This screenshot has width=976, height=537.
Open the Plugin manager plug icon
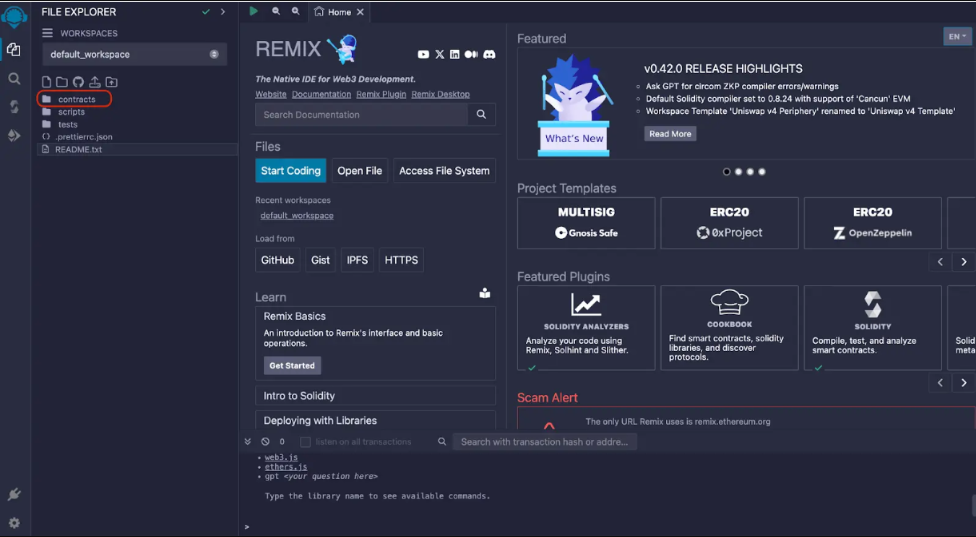(x=14, y=494)
